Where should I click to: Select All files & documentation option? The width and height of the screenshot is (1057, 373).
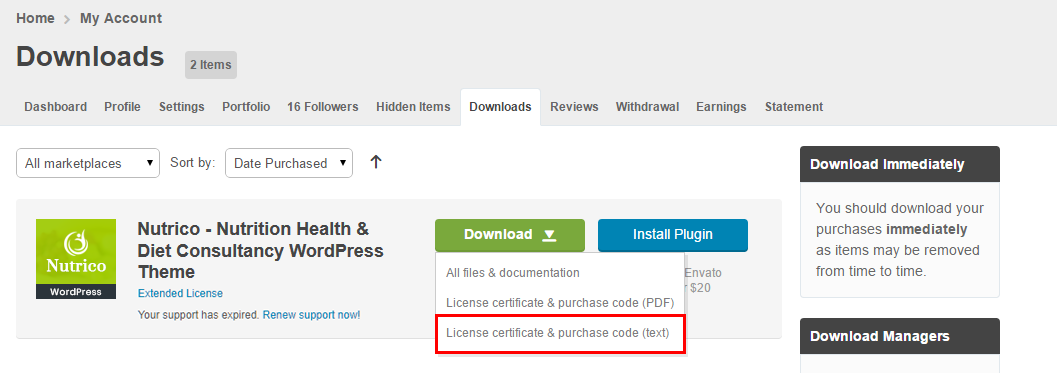[512, 272]
